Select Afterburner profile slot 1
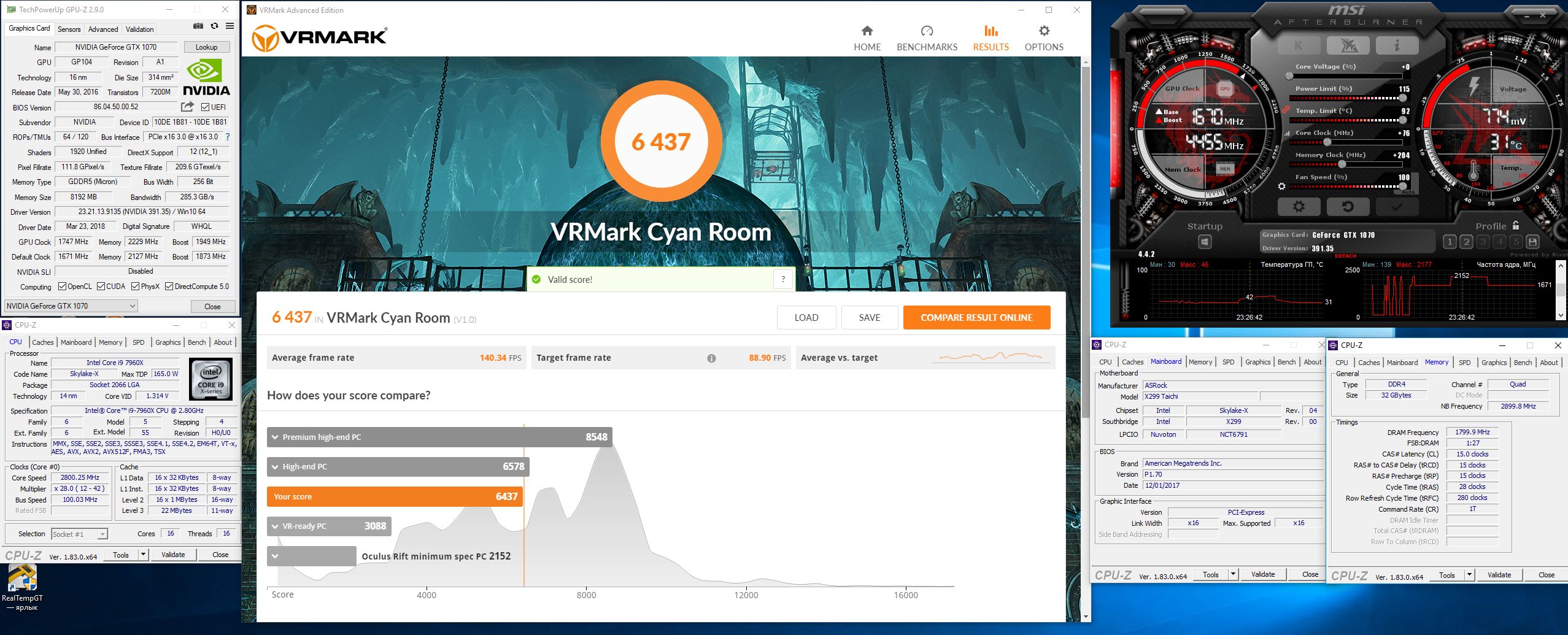1568x635 pixels. coord(1450,242)
